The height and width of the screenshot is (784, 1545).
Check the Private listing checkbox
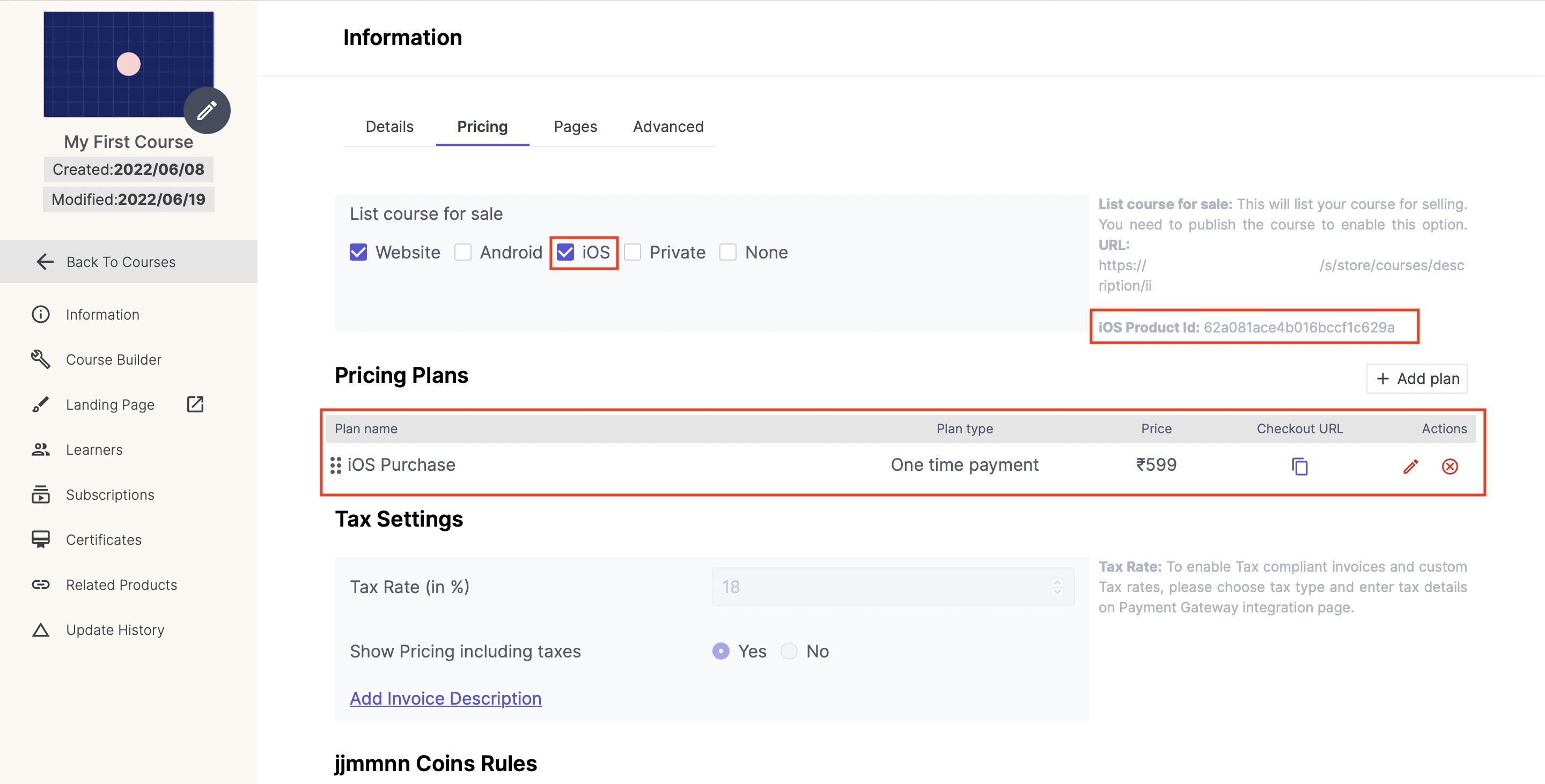tap(633, 253)
